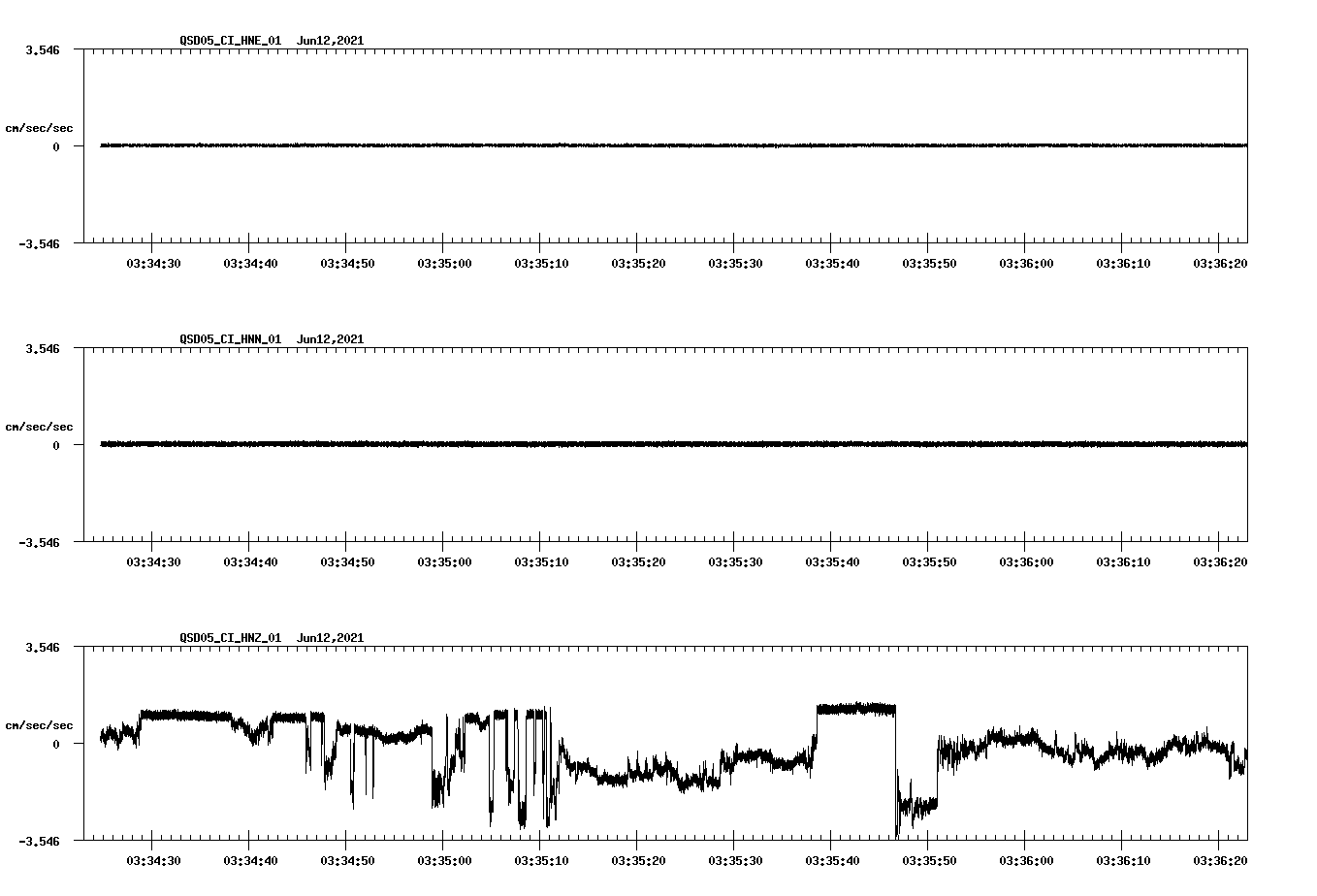The width and height of the screenshot is (1317, 896).
Task: Select the 3.546 upper label on the HNN plot
Action: click(43, 348)
